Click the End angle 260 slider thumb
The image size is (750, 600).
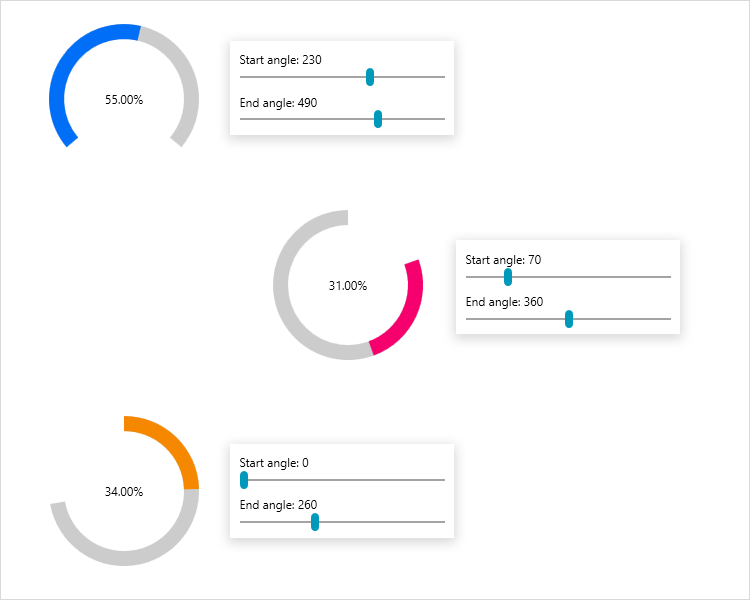pos(315,522)
